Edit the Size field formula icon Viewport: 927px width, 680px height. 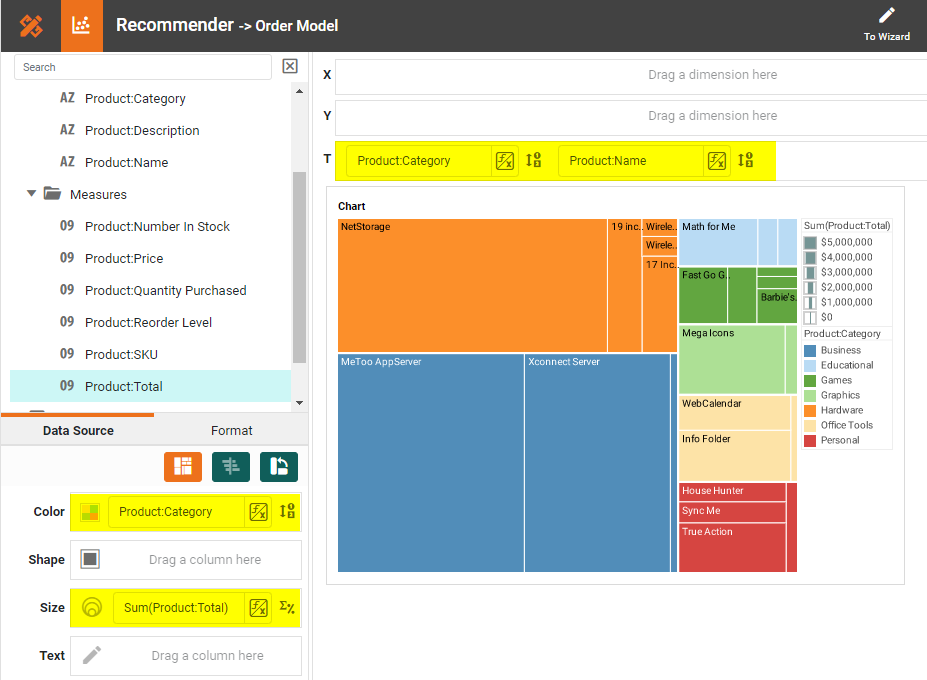[x=258, y=607]
